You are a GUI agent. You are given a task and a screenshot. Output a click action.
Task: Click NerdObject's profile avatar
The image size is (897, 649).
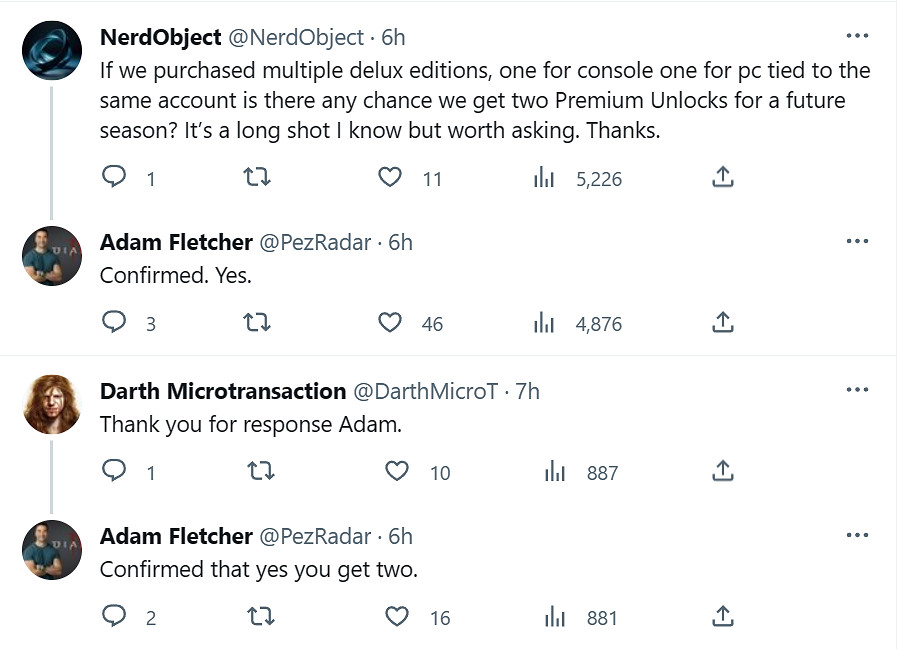coord(52,50)
